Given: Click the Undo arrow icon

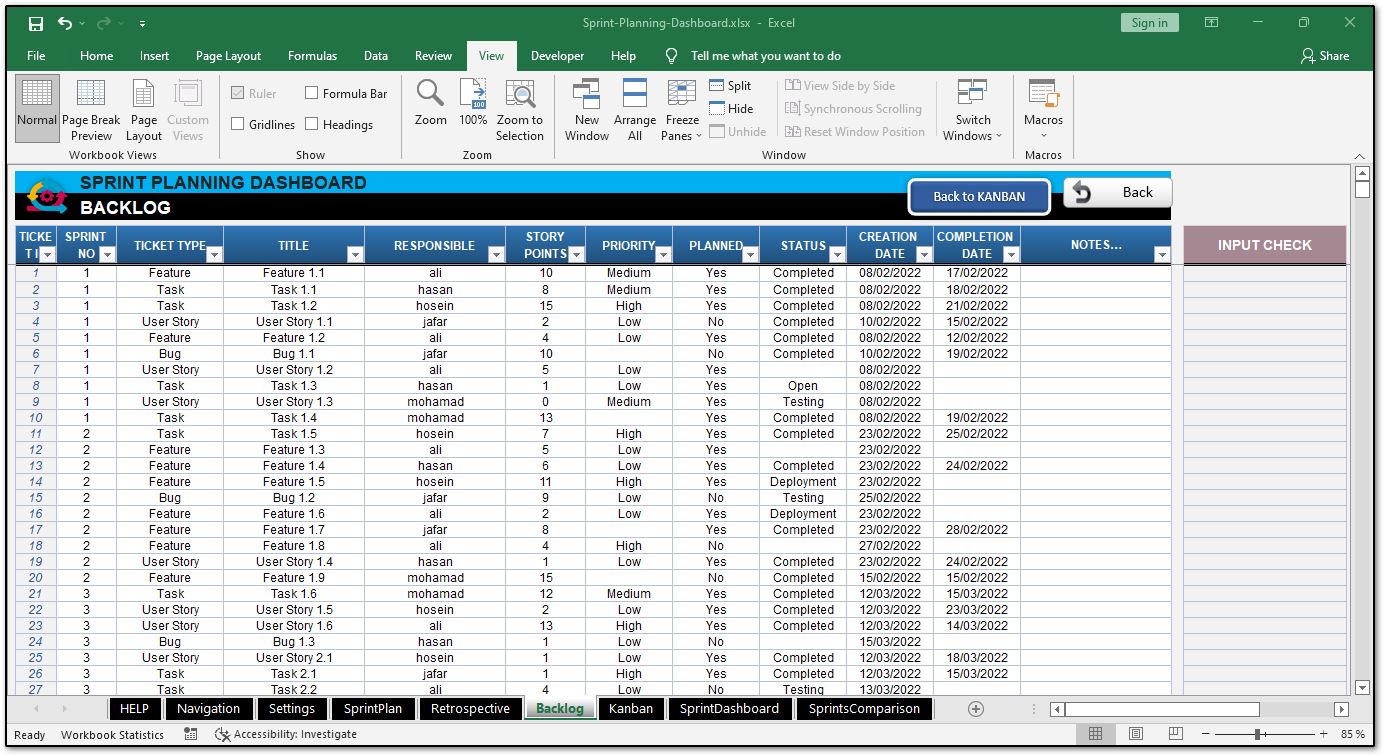Looking at the screenshot, I should pyautogui.click(x=65, y=23).
